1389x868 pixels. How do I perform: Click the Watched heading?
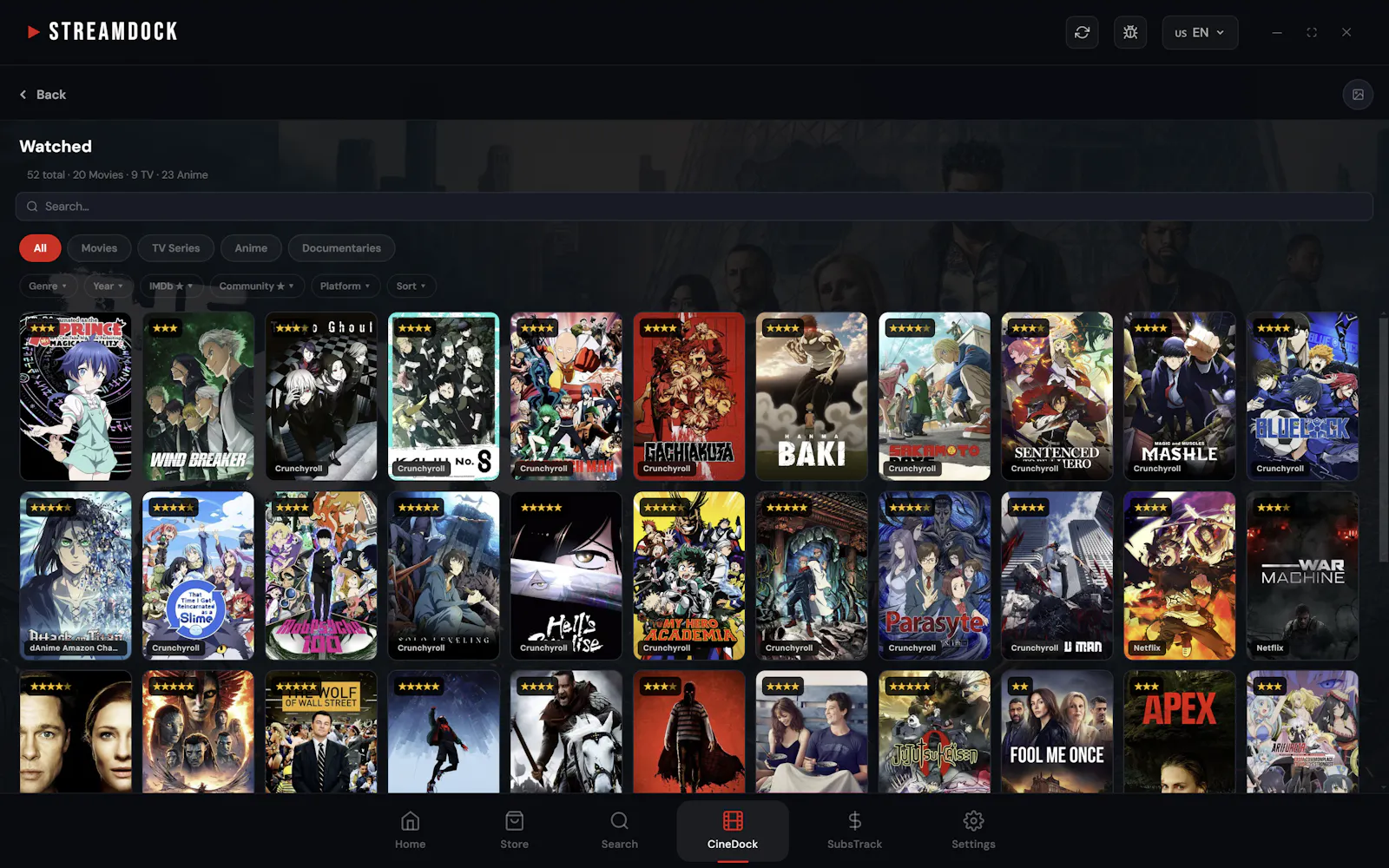point(56,147)
